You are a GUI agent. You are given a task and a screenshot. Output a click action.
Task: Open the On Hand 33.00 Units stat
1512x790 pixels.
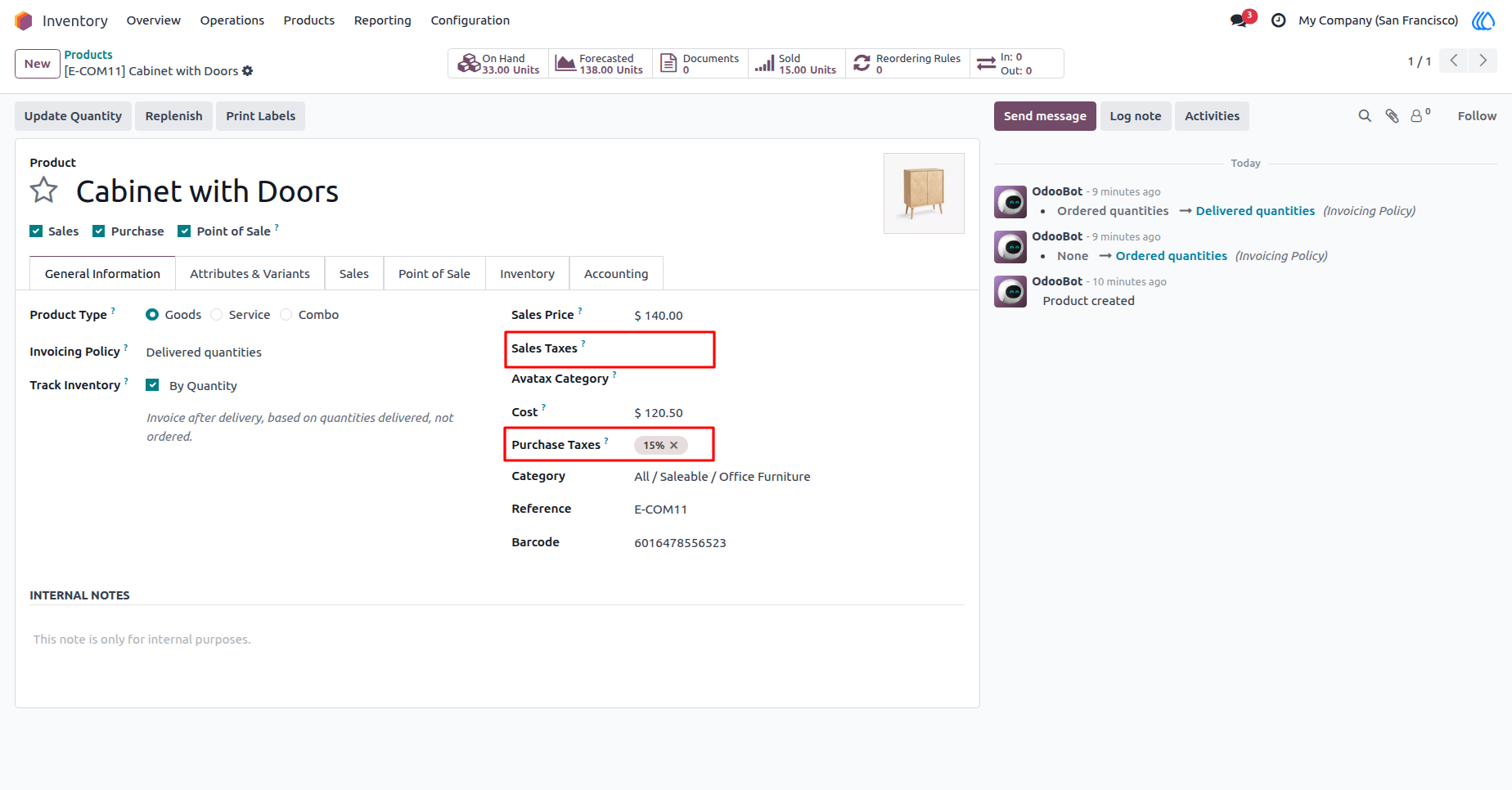point(498,64)
